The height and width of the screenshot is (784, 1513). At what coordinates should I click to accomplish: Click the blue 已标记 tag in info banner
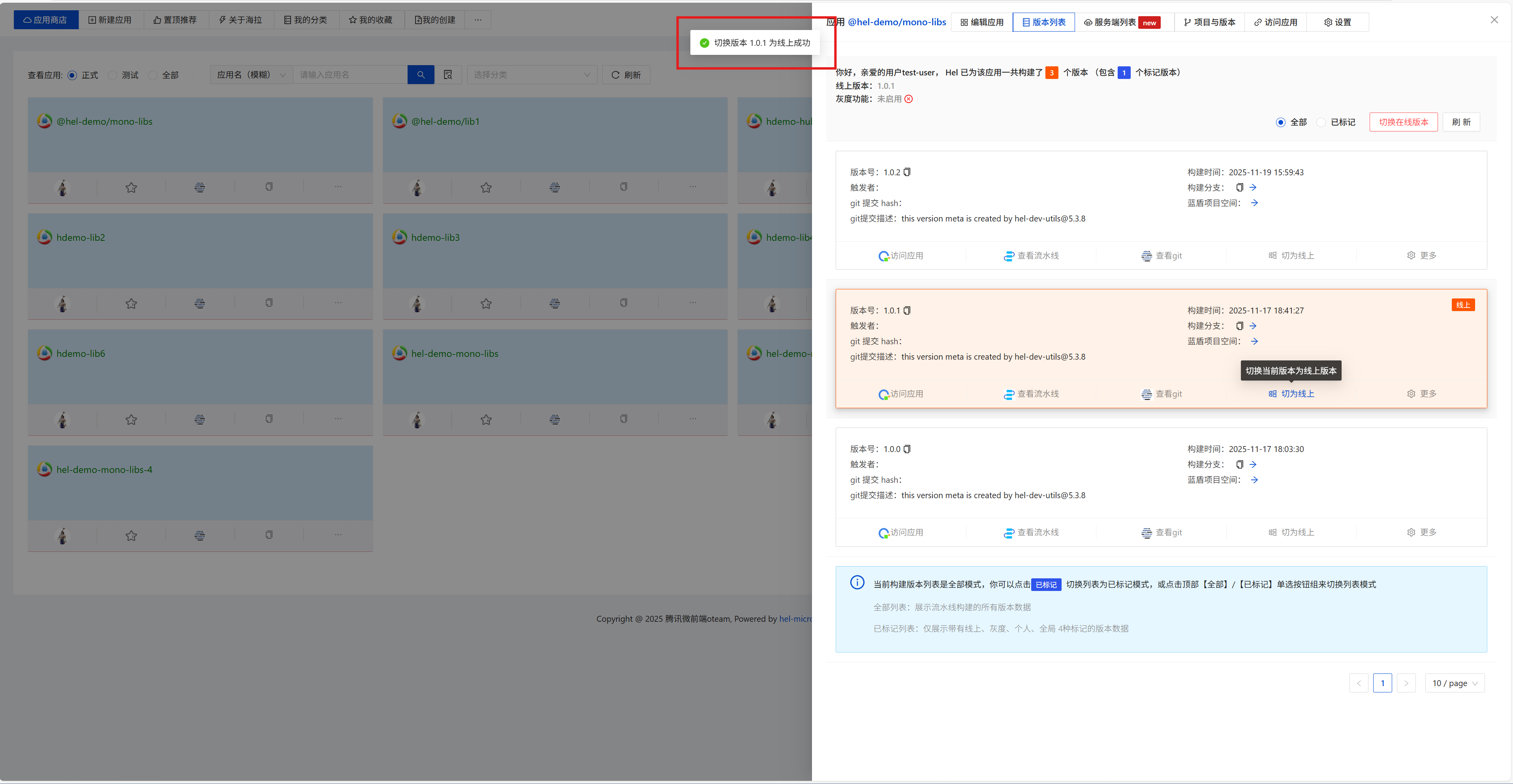1045,584
